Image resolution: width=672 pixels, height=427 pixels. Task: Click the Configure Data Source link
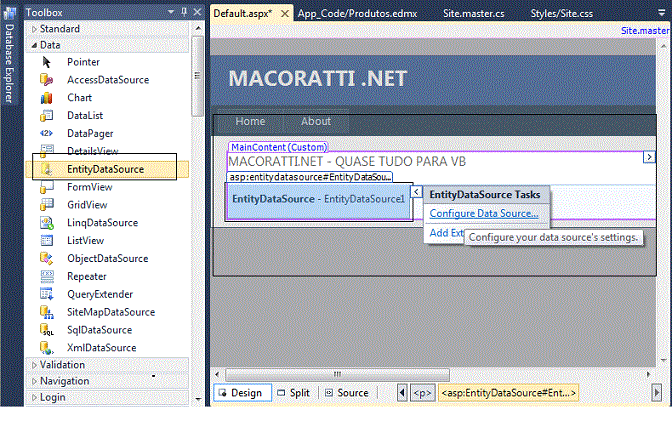pyautogui.click(x=484, y=214)
